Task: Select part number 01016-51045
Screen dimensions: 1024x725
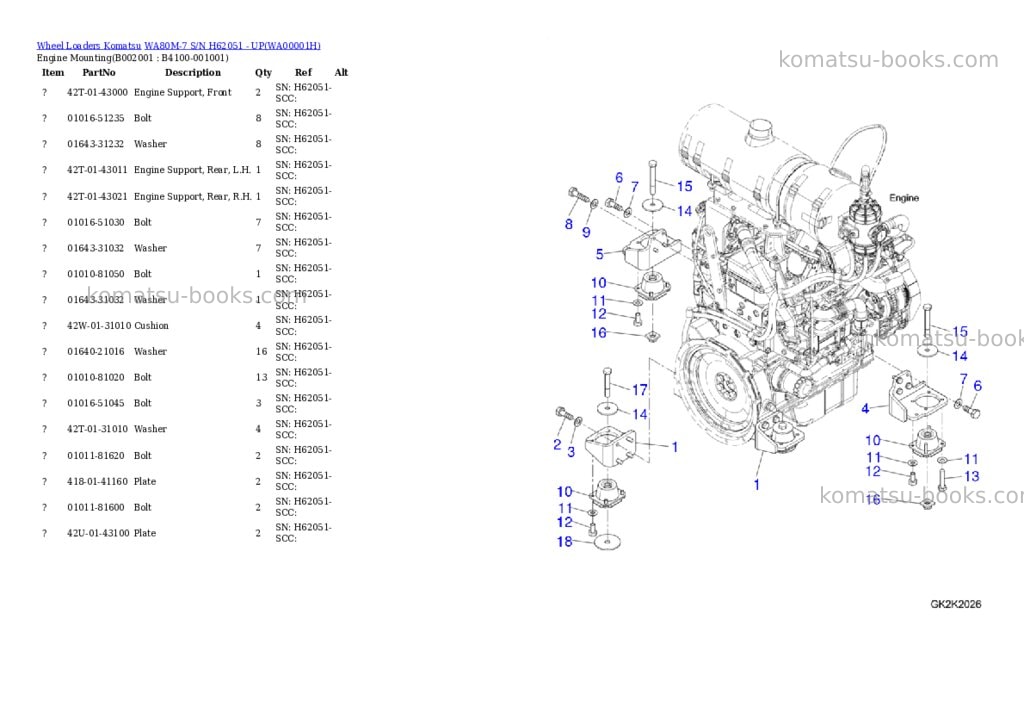Action: click(x=95, y=404)
